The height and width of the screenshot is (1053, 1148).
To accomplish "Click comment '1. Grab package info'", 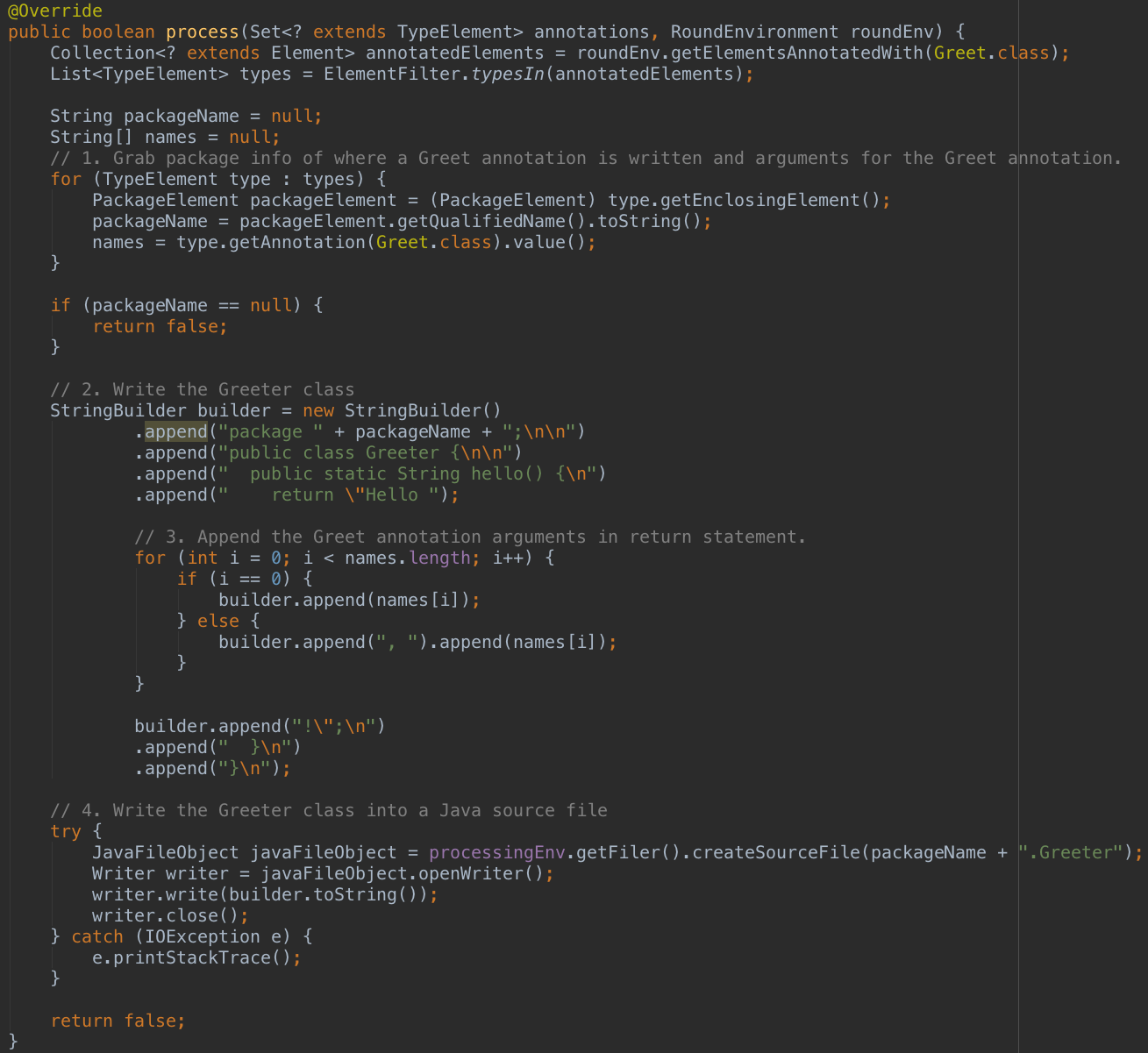I will [x=587, y=159].
